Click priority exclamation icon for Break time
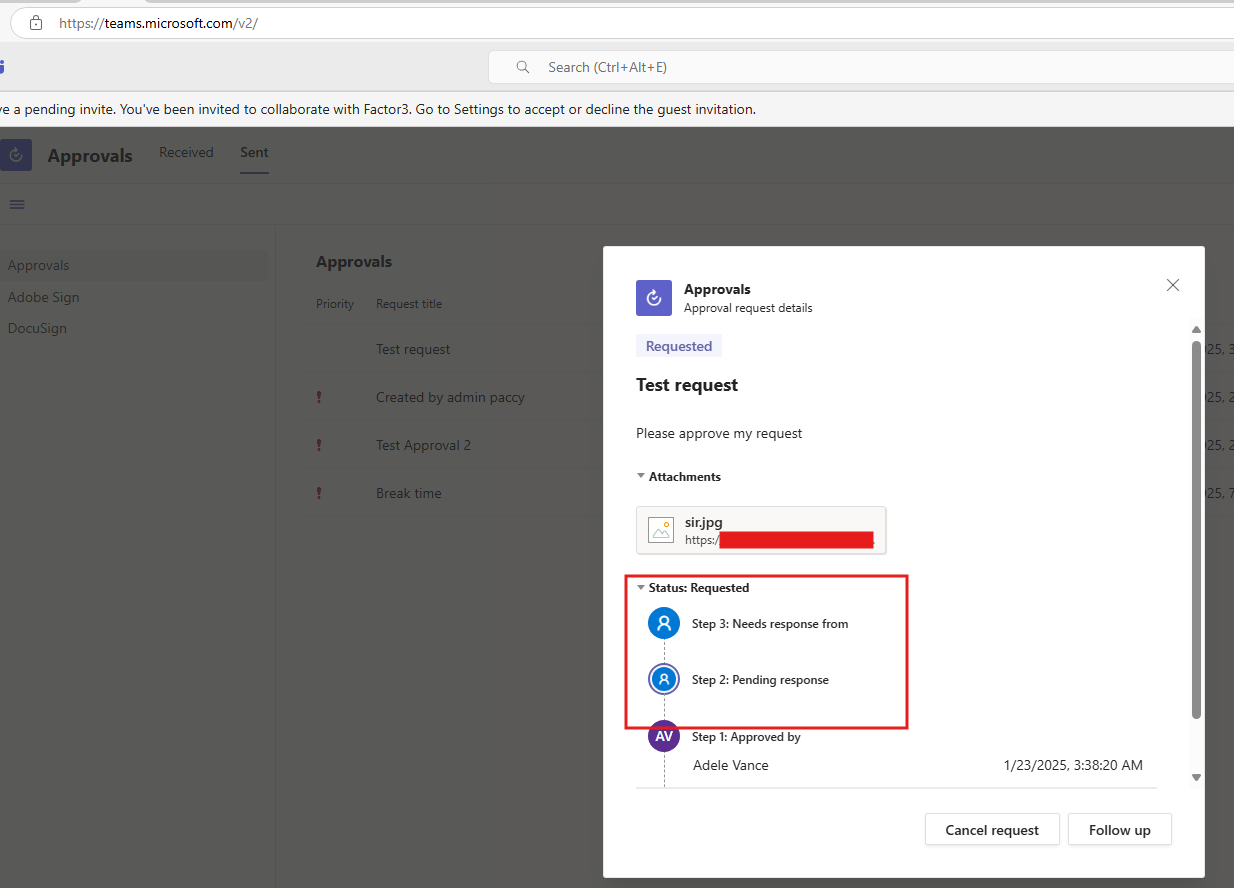This screenshot has width=1234, height=888. click(319, 493)
